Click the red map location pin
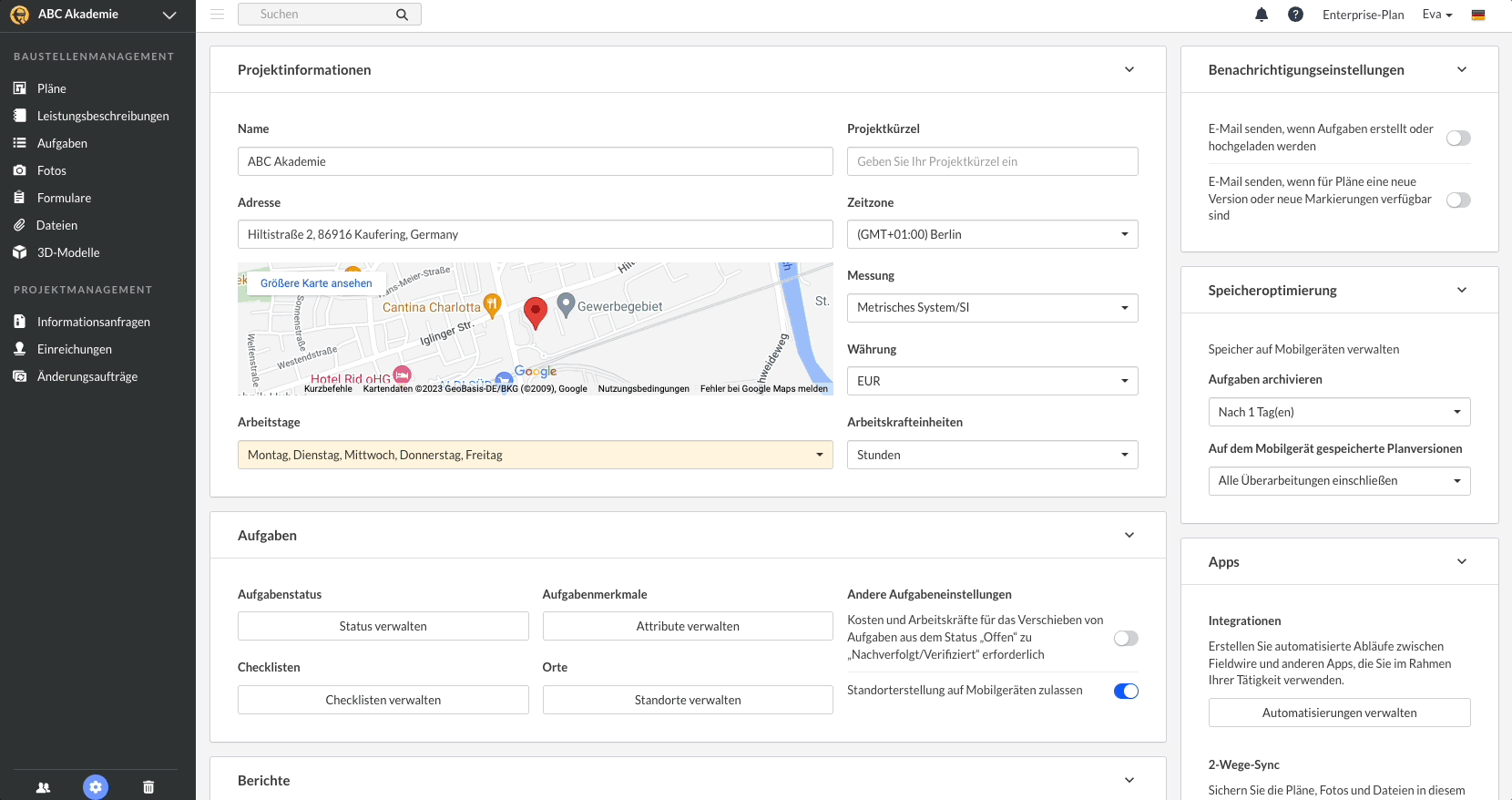Screen dimensions: 1512x800 [x=536, y=313]
